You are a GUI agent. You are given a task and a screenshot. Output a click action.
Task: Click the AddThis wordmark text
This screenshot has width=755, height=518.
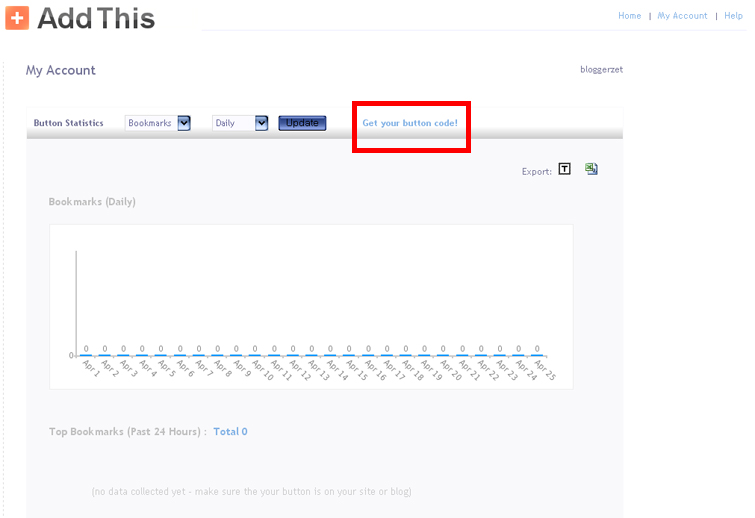pos(96,19)
